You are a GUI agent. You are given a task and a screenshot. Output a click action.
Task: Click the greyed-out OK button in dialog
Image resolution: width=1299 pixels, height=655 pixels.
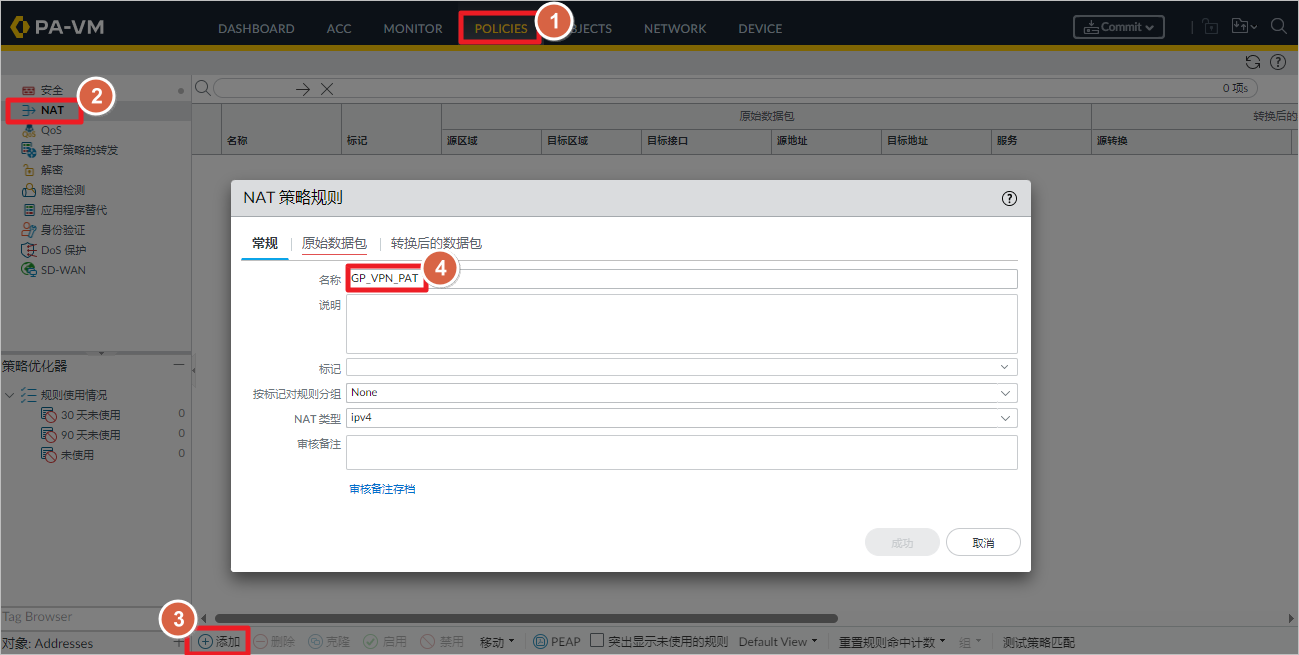(902, 542)
